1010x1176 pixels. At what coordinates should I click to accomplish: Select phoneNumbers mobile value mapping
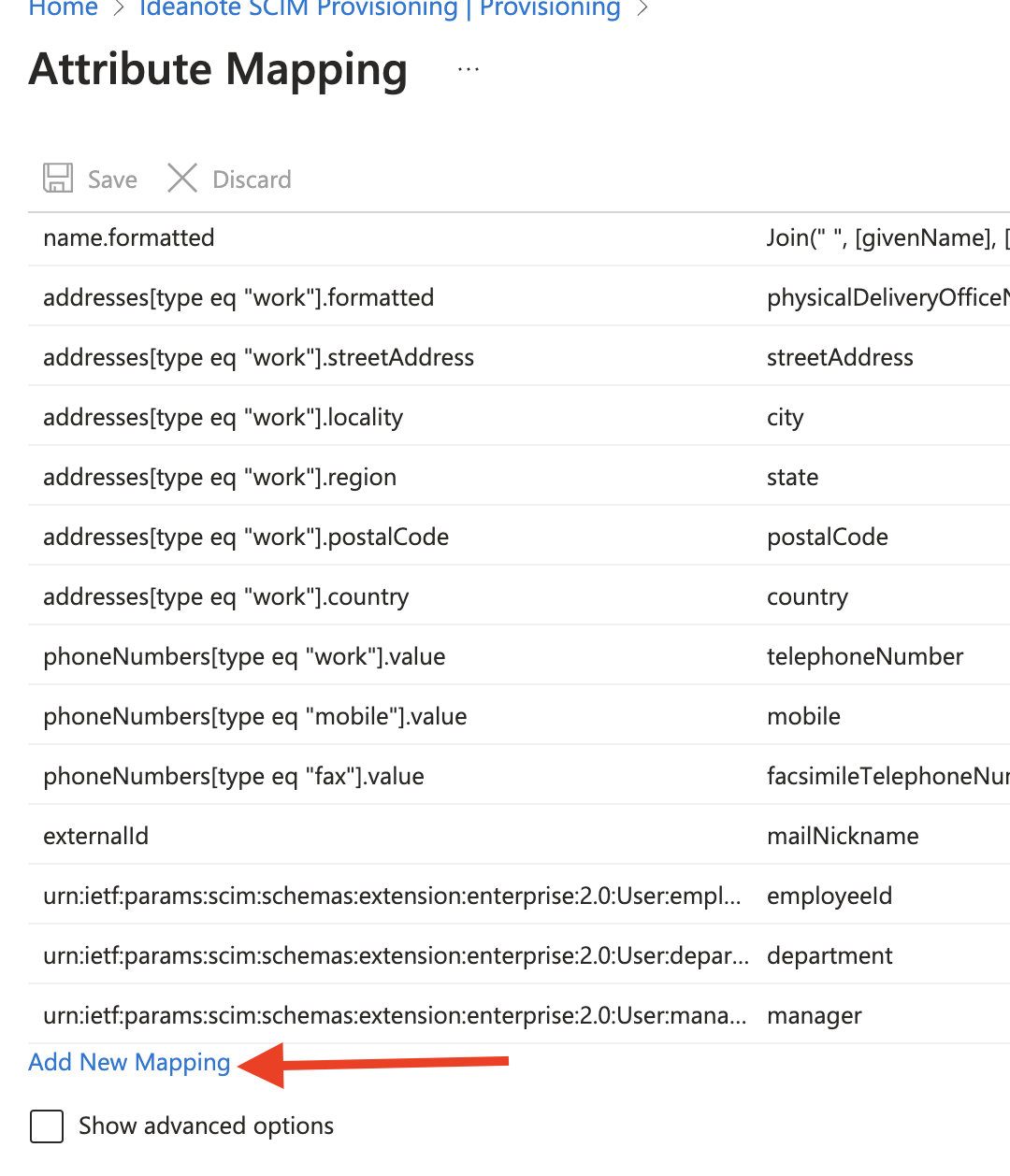[x=254, y=717]
